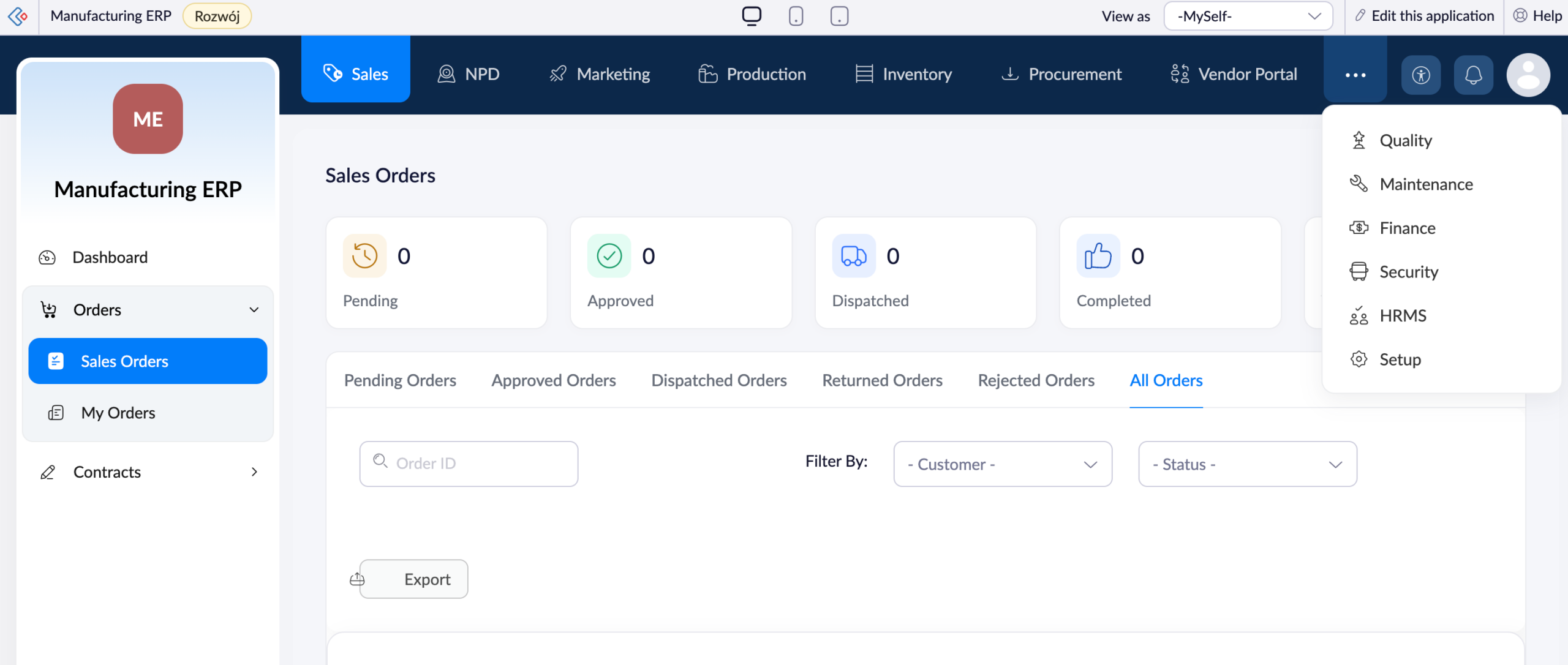The width and height of the screenshot is (1568, 665).
Task: Open the View as -MySelf- dropdown
Action: 1248,16
